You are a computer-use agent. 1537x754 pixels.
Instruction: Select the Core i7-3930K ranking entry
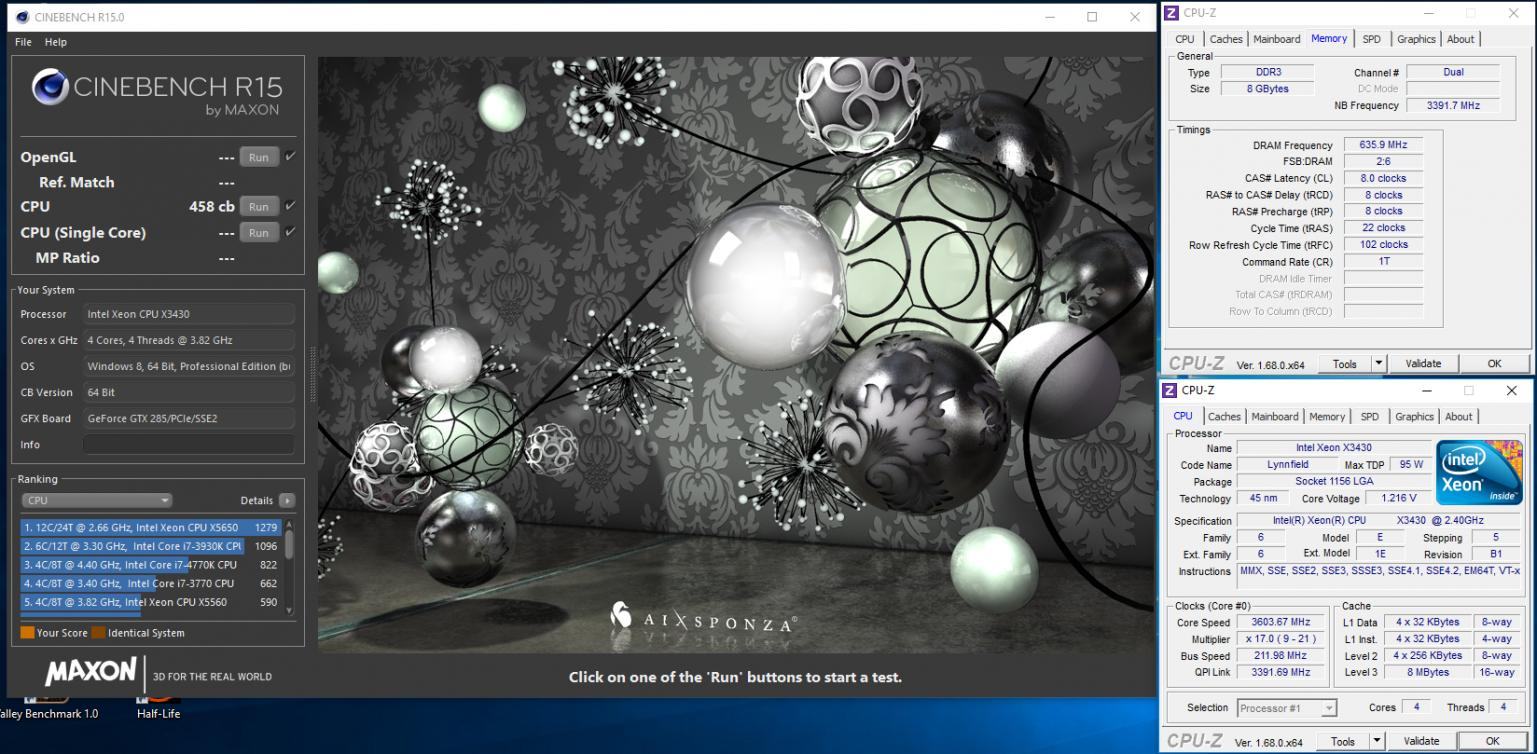(x=151, y=546)
